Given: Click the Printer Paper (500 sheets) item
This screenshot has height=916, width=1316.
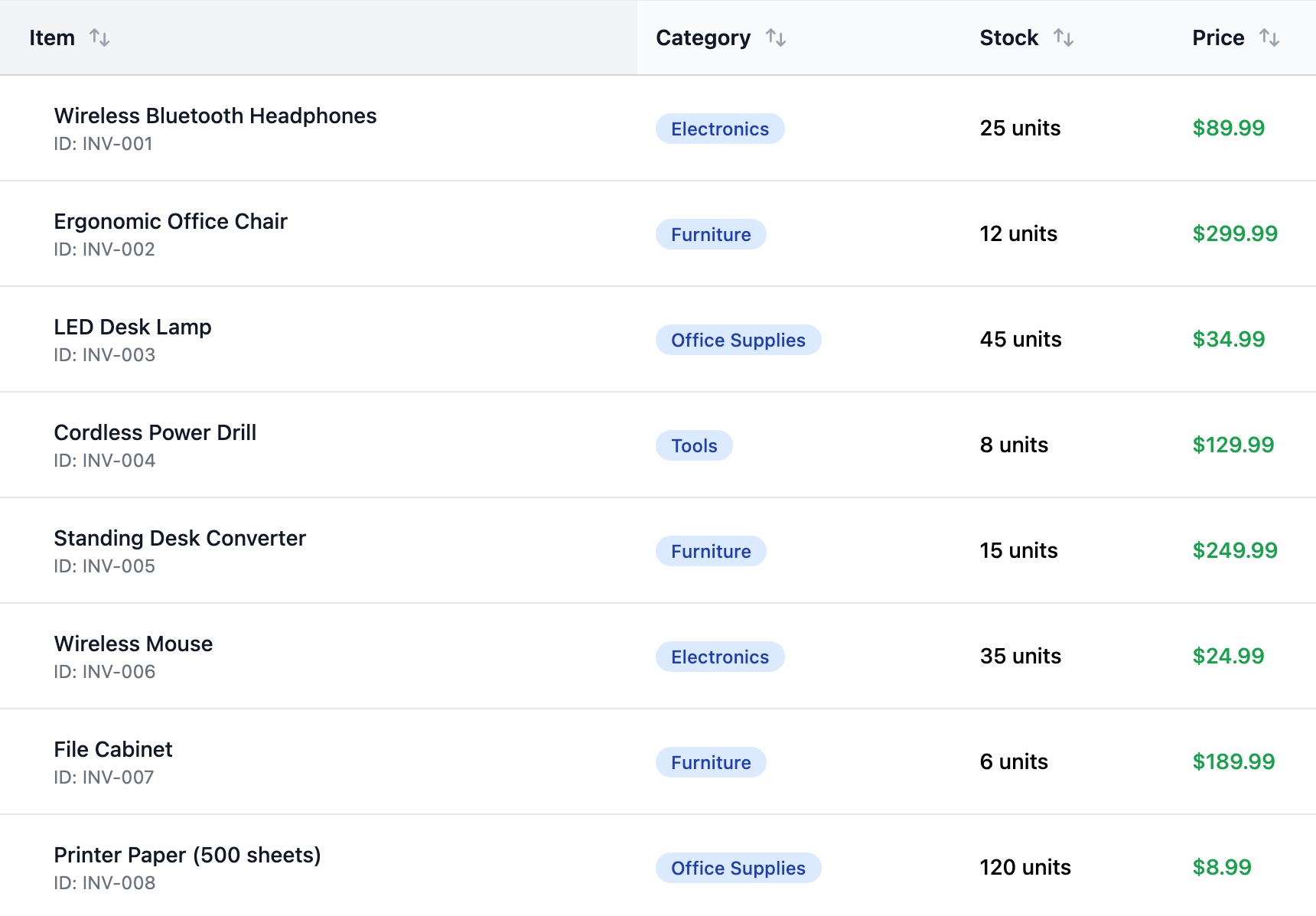Looking at the screenshot, I should pos(187,855).
